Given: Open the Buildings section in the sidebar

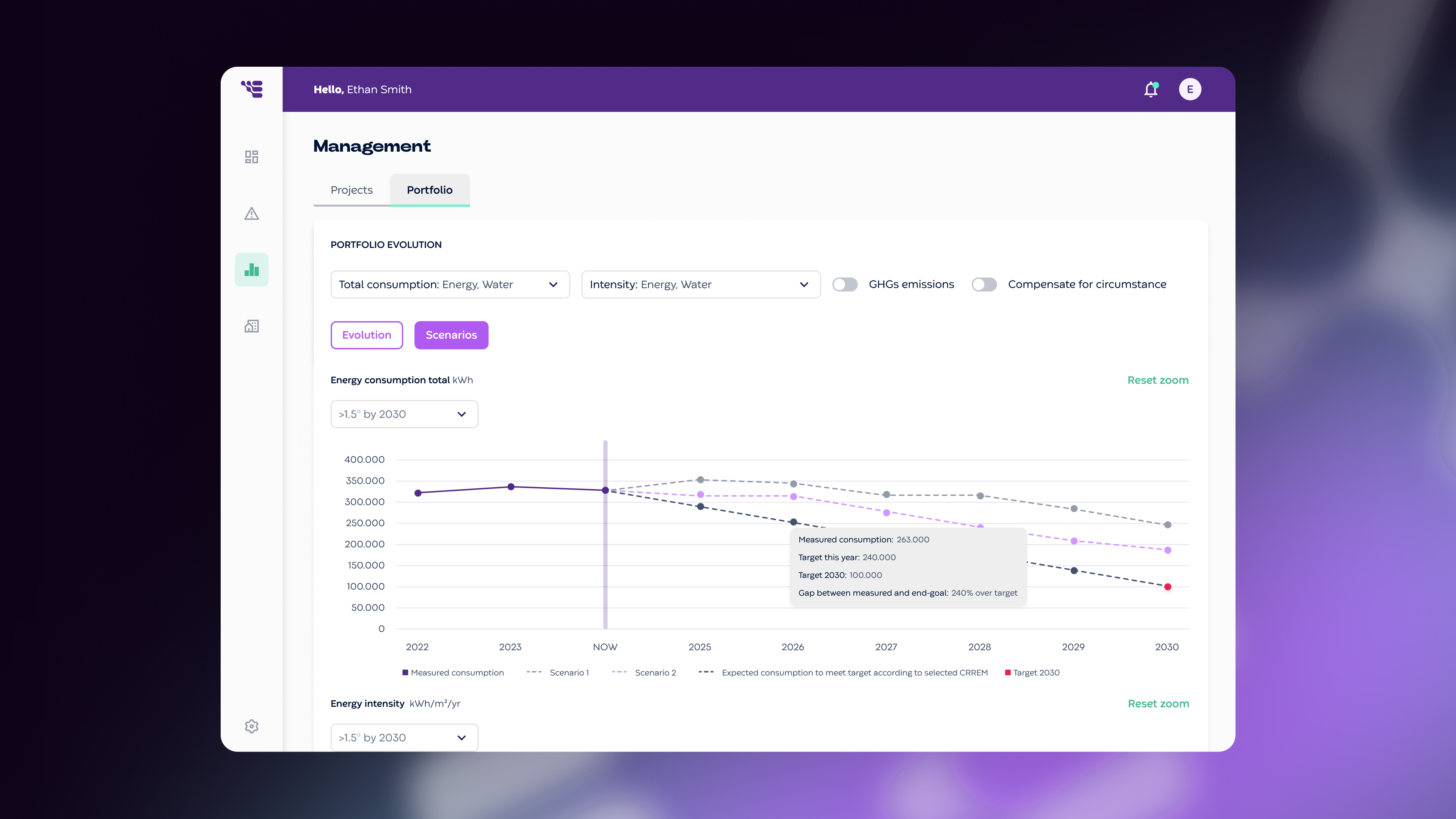Looking at the screenshot, I should pyautogui.click(x=251, y=326).
